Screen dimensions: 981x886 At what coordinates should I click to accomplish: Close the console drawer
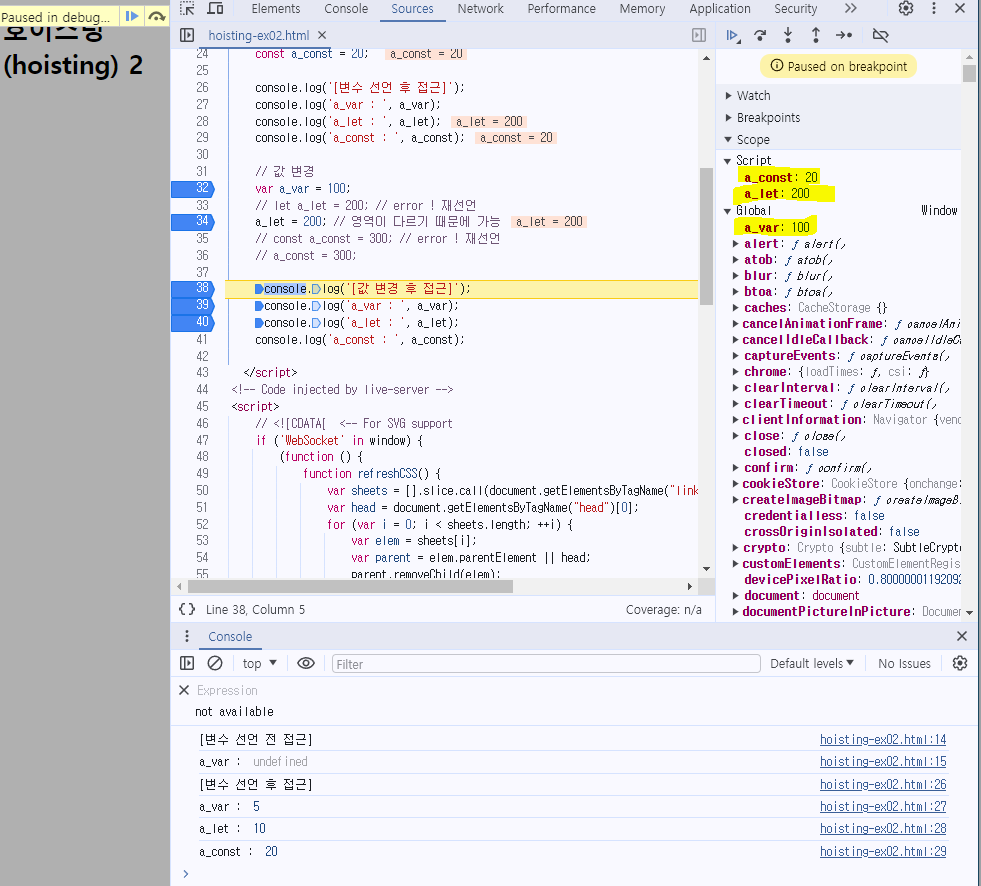click(962, 636)
